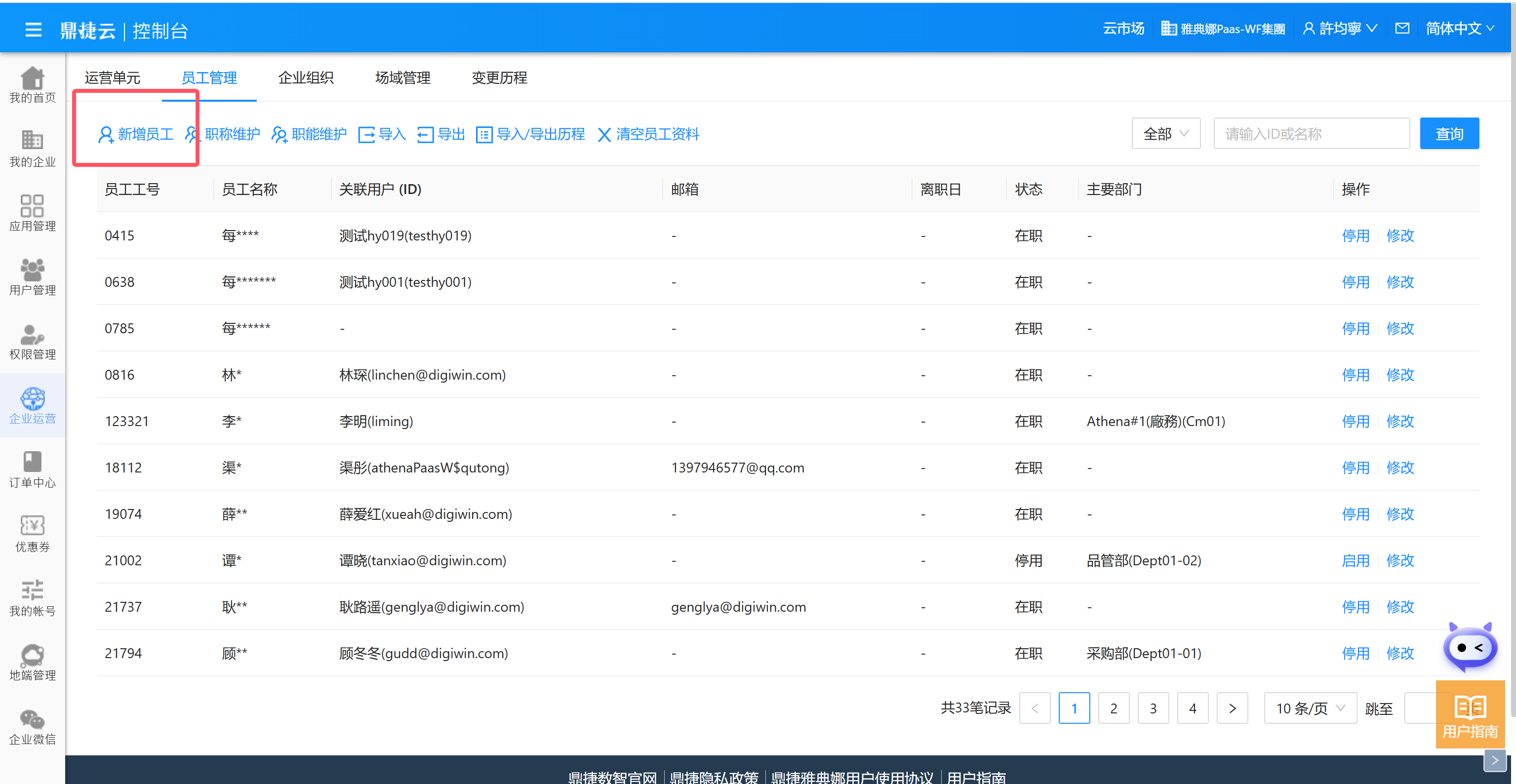
Task: Expand the 全部 status filter dropdown
Action: click(1165, 134)
